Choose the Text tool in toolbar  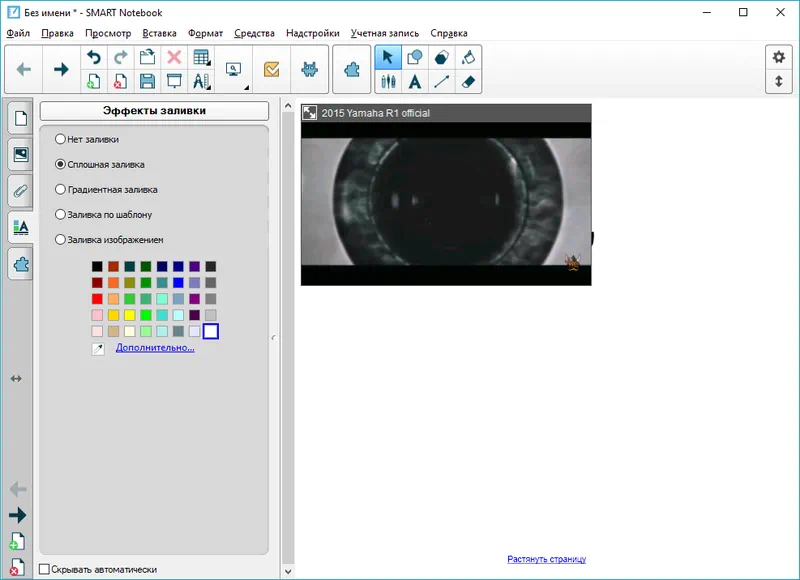[414, 81]
